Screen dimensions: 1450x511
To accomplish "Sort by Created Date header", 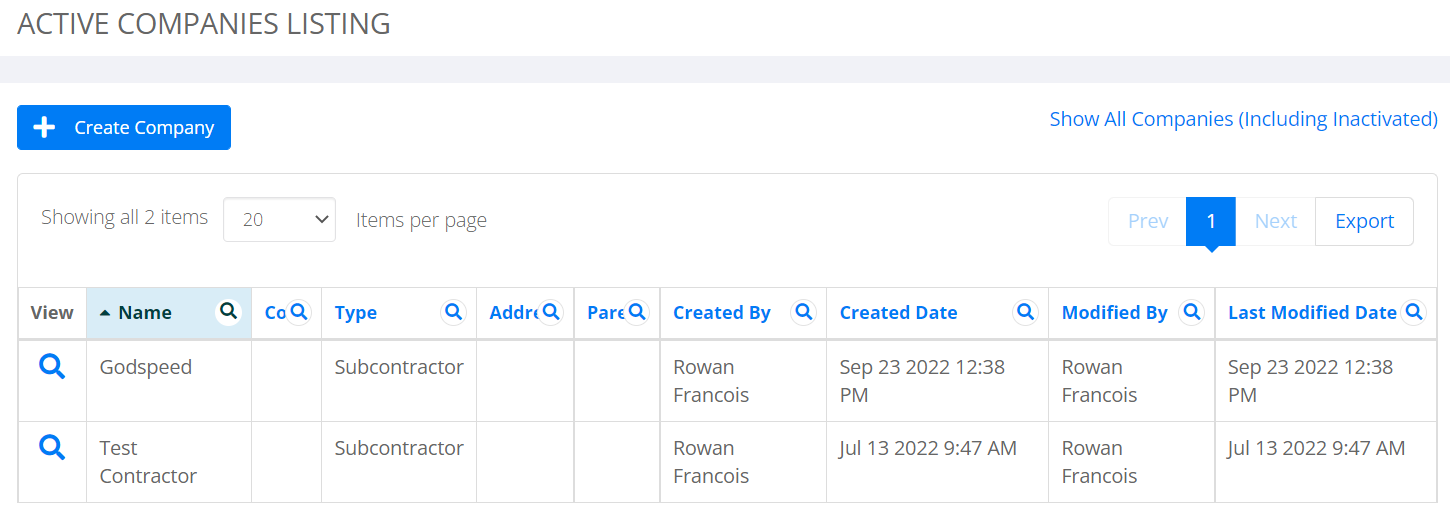I will pos(898,313).
